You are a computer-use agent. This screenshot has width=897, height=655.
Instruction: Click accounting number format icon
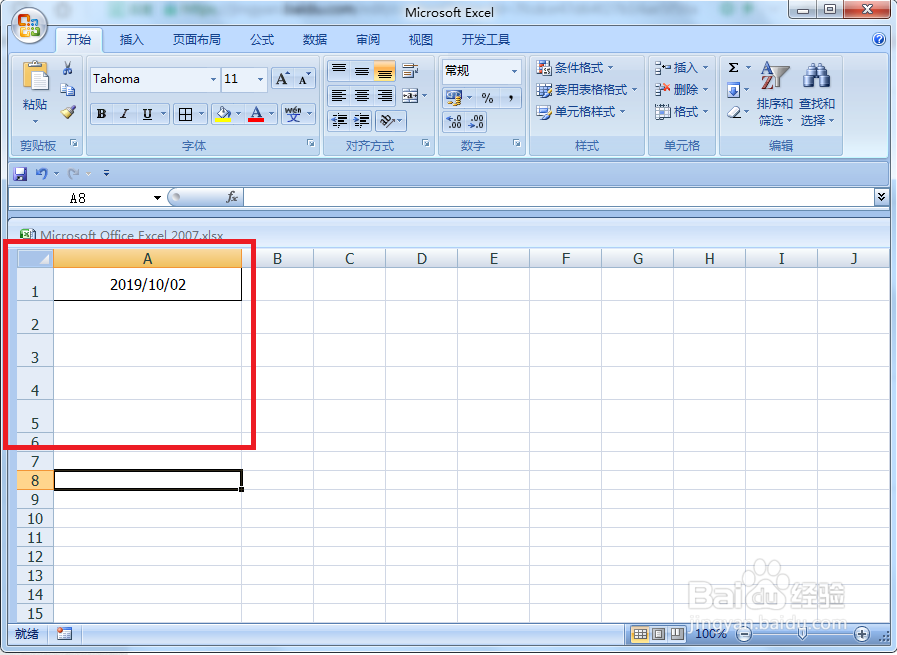(454, 98)
